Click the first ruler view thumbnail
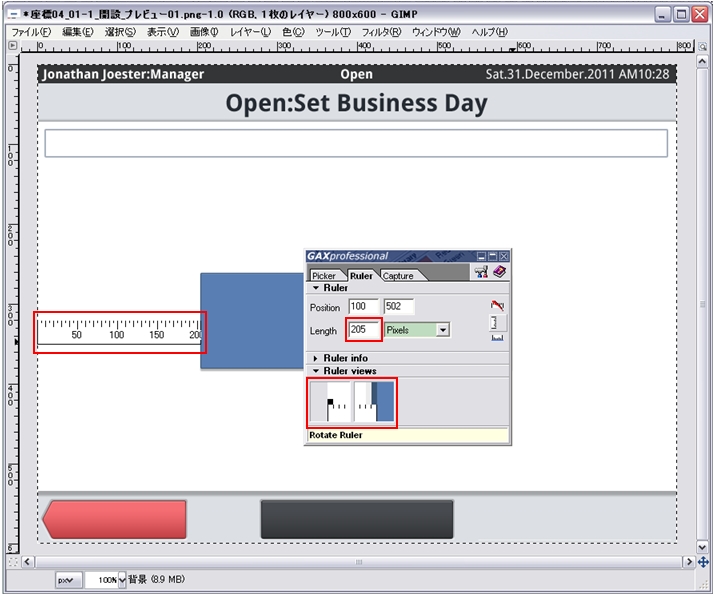This screenshot has height=595, width=714. coord(332,401)
